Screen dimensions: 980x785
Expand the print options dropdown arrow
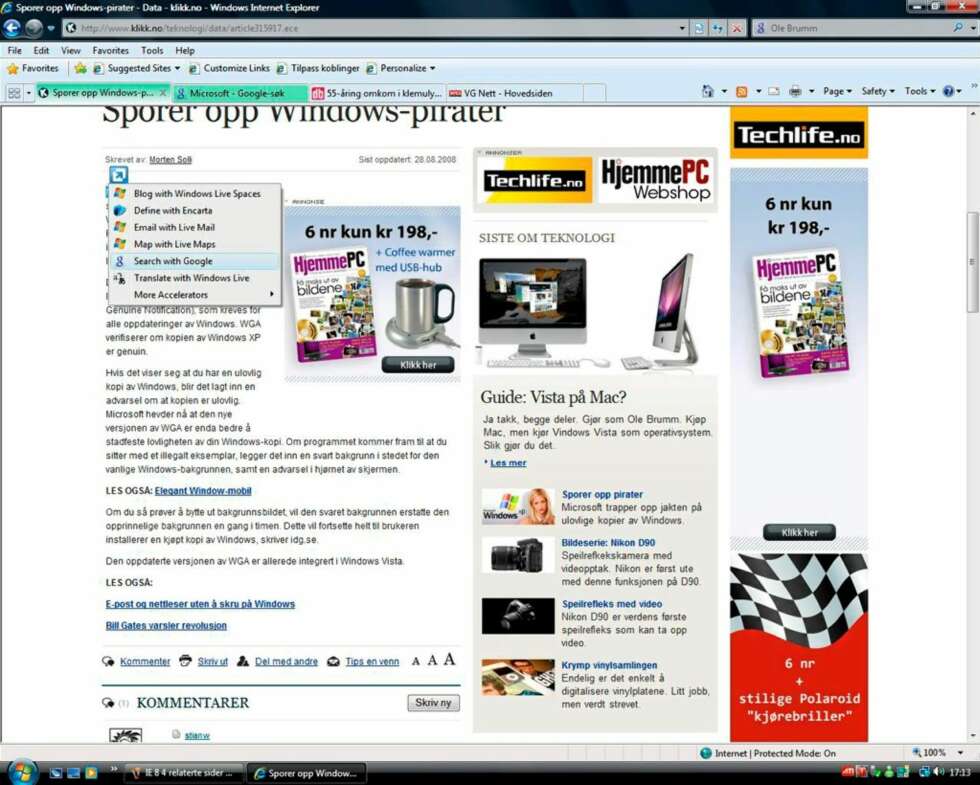[811, 91]
